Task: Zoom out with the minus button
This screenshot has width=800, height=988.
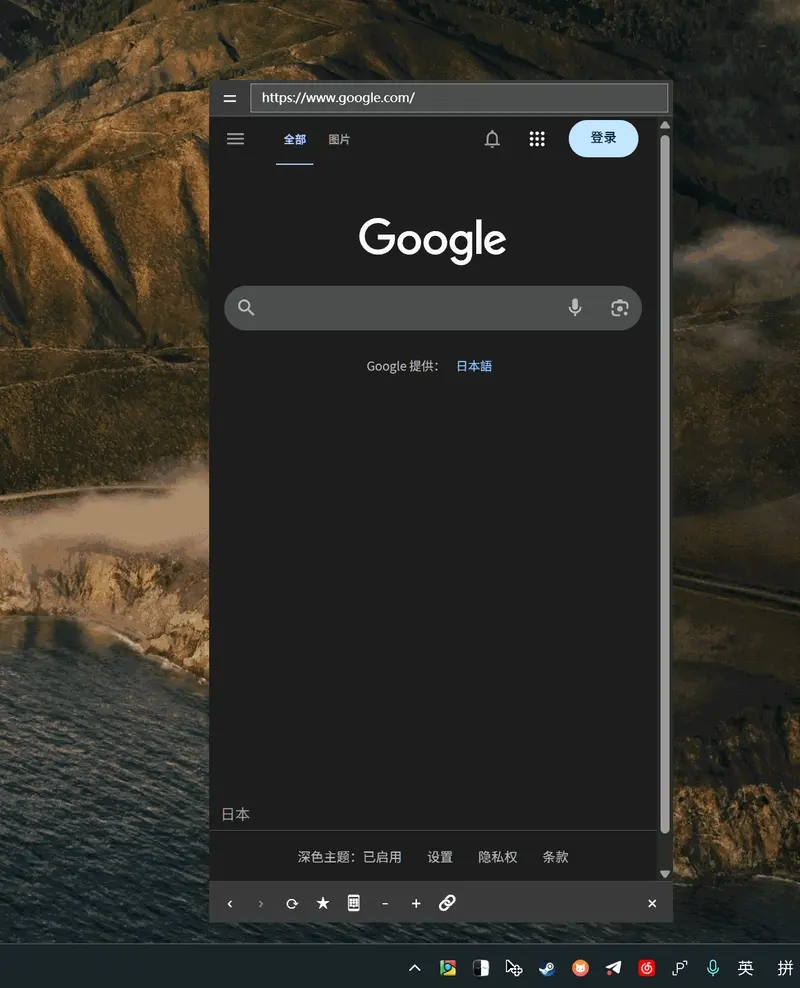Action: pyautogui.click(x=385, y=904)
